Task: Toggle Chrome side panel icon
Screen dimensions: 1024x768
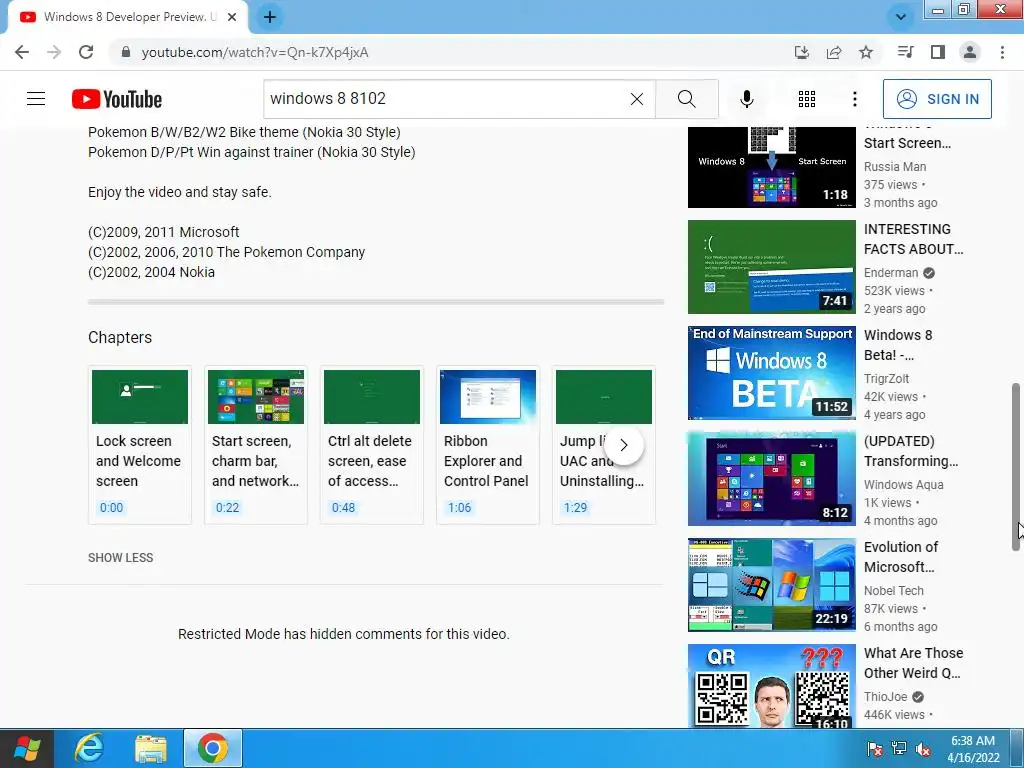Action: click(x=938, y=52)
